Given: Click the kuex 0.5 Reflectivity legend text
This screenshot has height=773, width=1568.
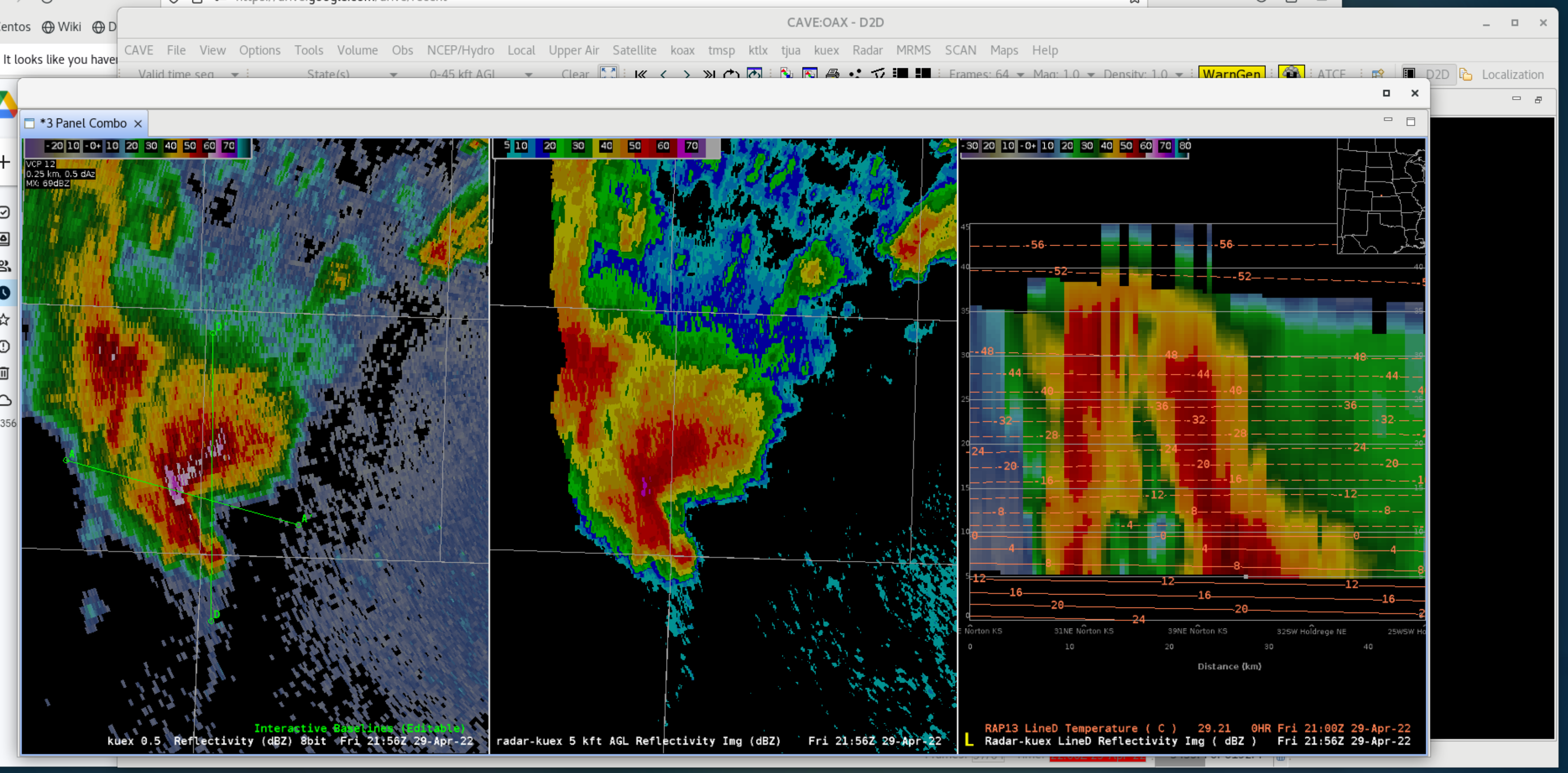Looking at the screenshot, I should click(291, 741).
